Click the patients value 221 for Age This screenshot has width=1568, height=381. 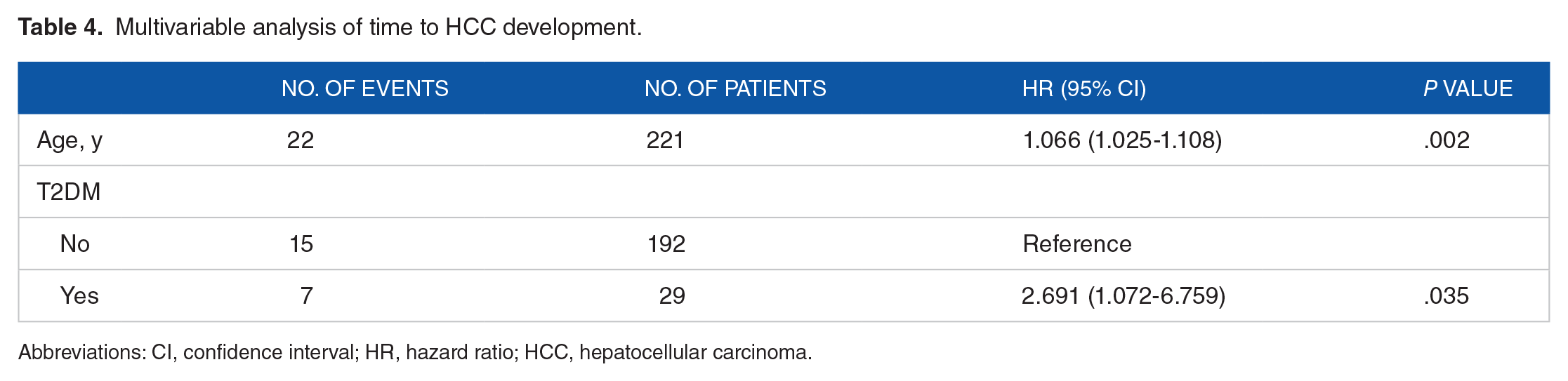point(665,140)
